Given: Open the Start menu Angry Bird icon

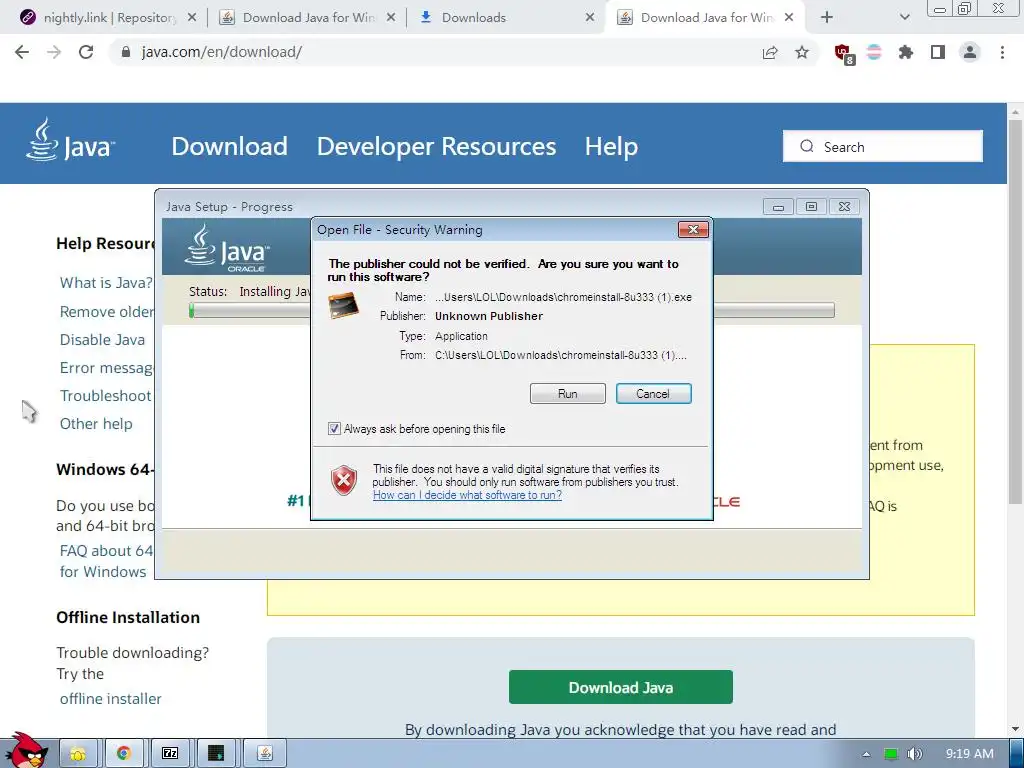Looking at the screenshot, I should point(26,751).
